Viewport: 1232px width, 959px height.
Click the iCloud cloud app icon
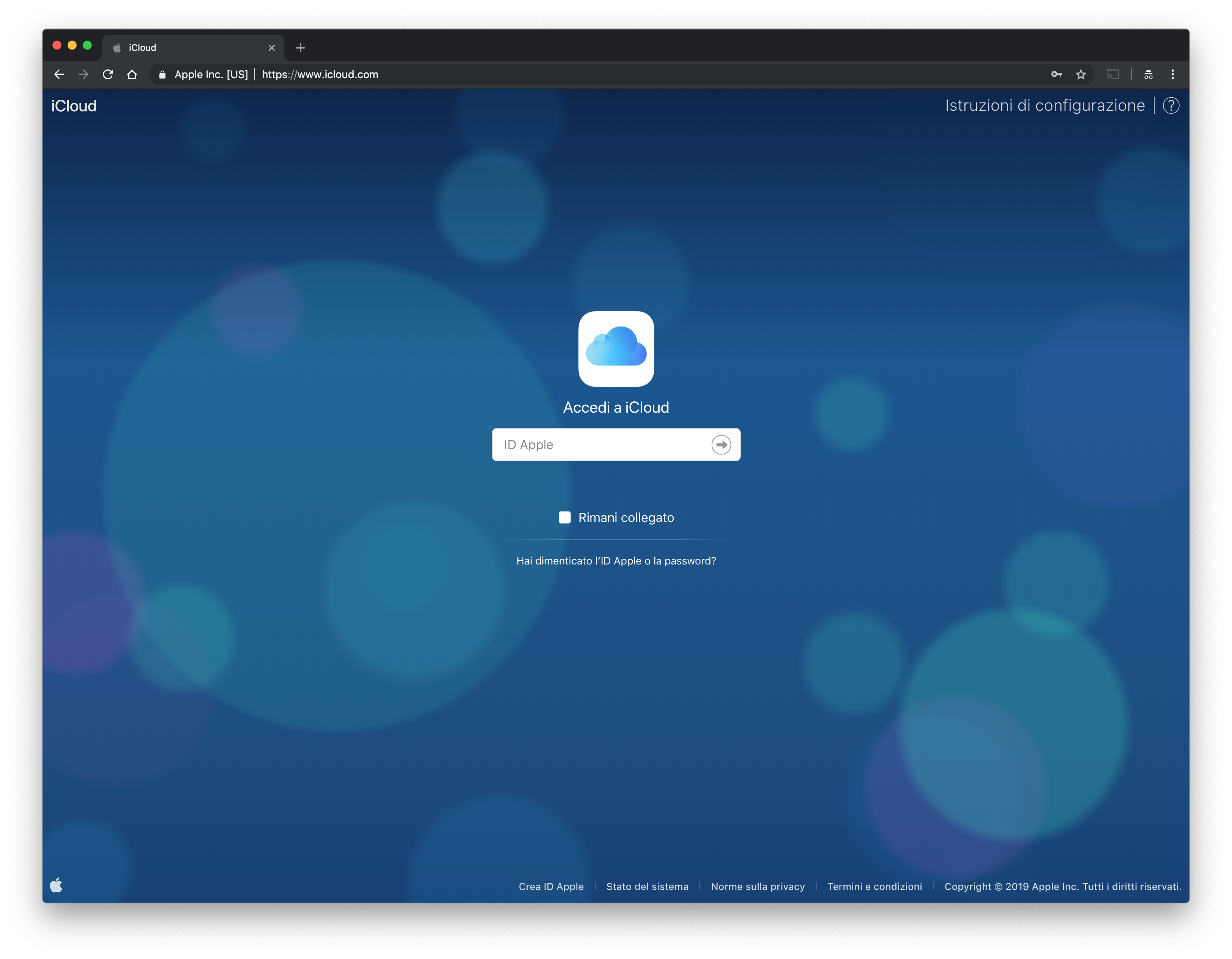(x=616, y=349)
